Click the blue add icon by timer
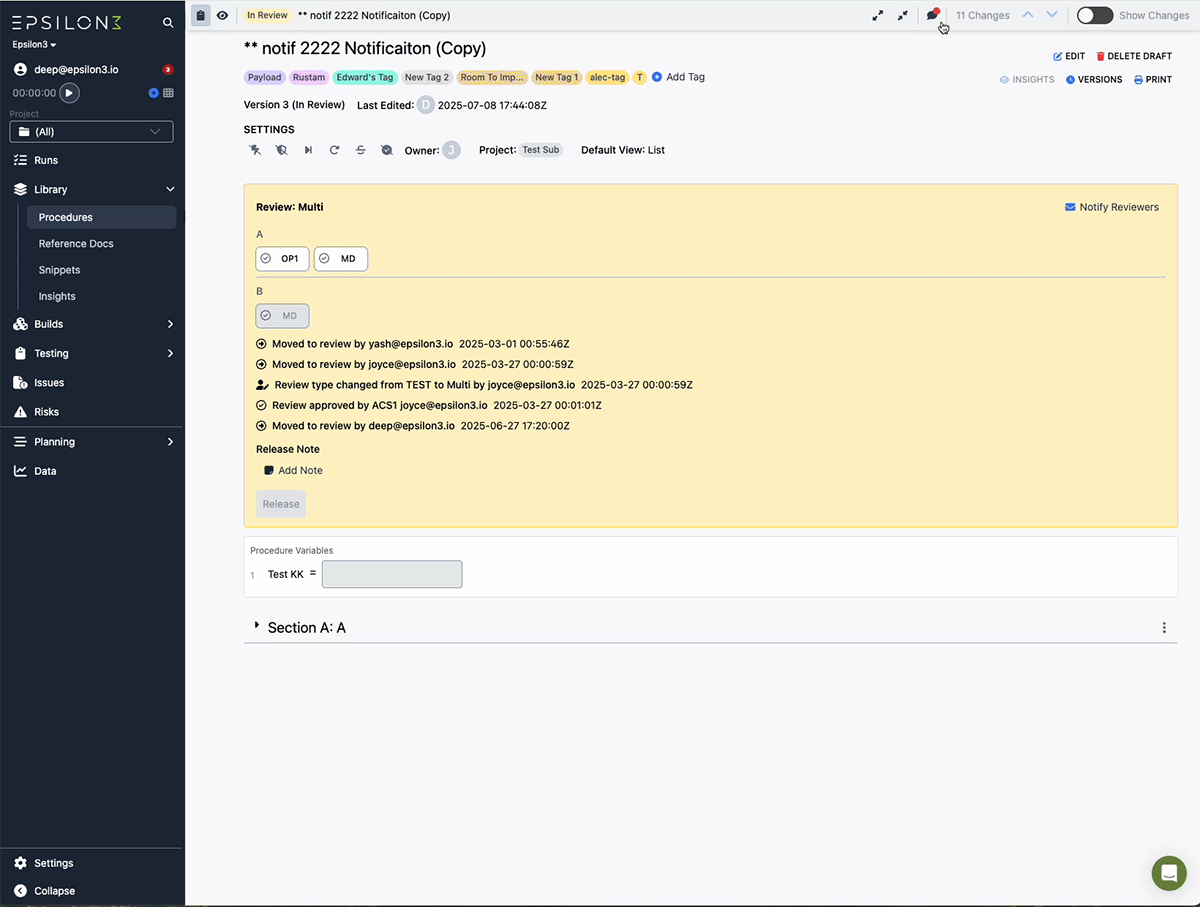Viewport: 1200px width, 907px height. click(153, 92)
